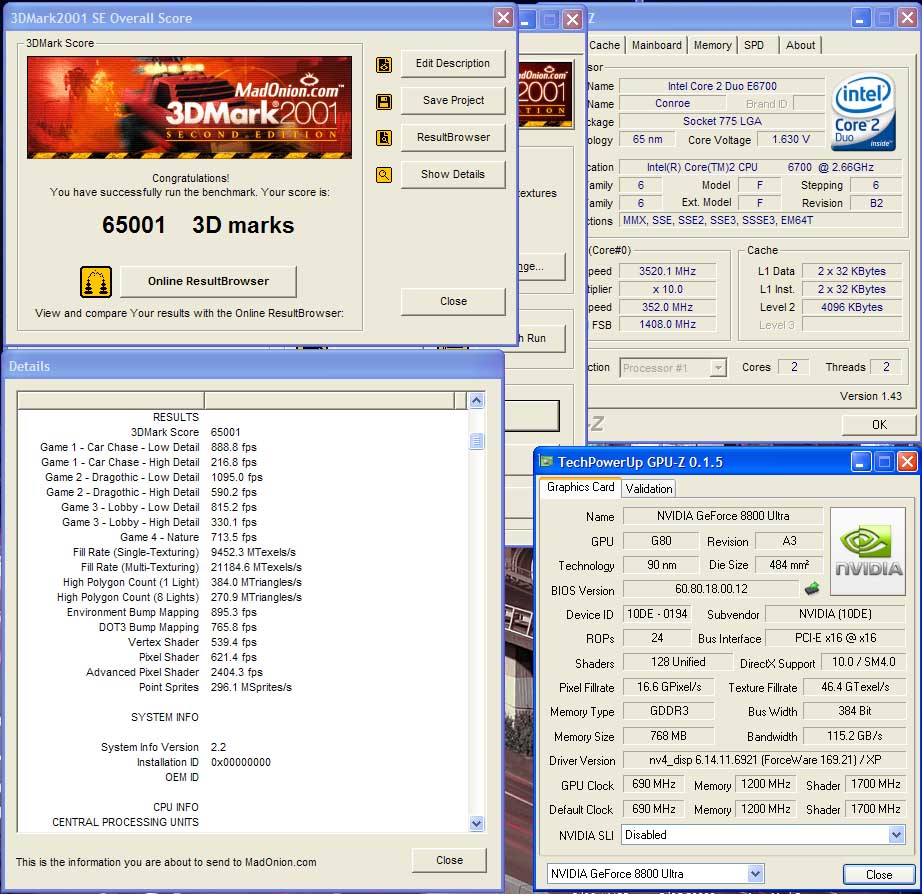
Task: Click the Details list right column header
Action: [329, 401]
